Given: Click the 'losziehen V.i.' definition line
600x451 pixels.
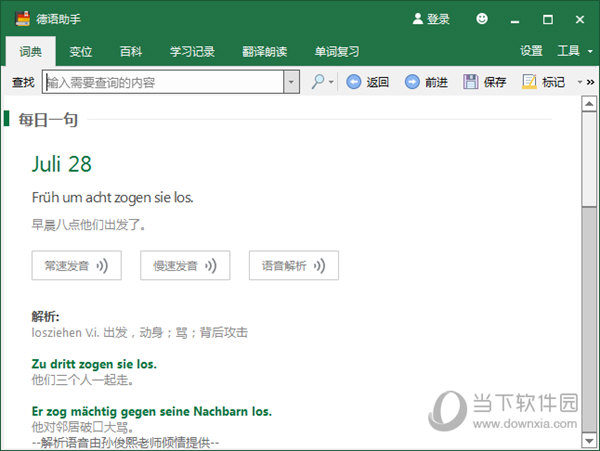Looking at the screenshot, I should (x=140, y=332).
